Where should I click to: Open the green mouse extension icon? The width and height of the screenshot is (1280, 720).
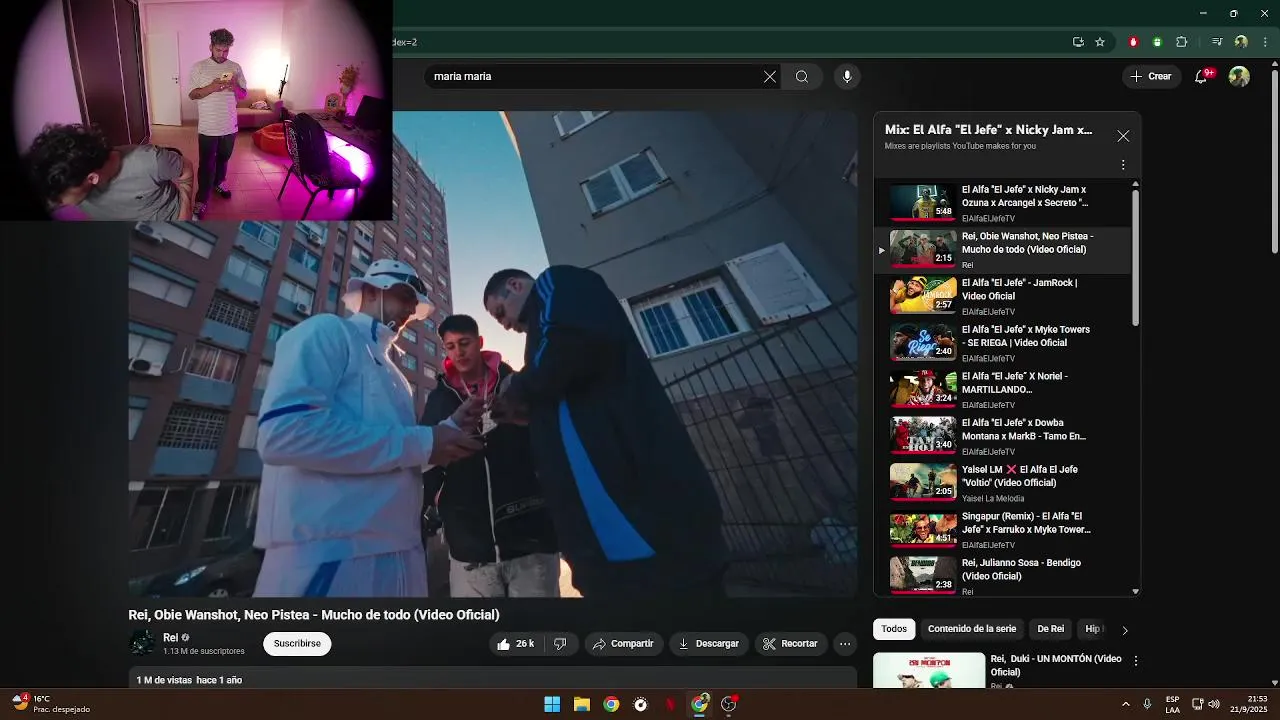tap(1157, 42)
